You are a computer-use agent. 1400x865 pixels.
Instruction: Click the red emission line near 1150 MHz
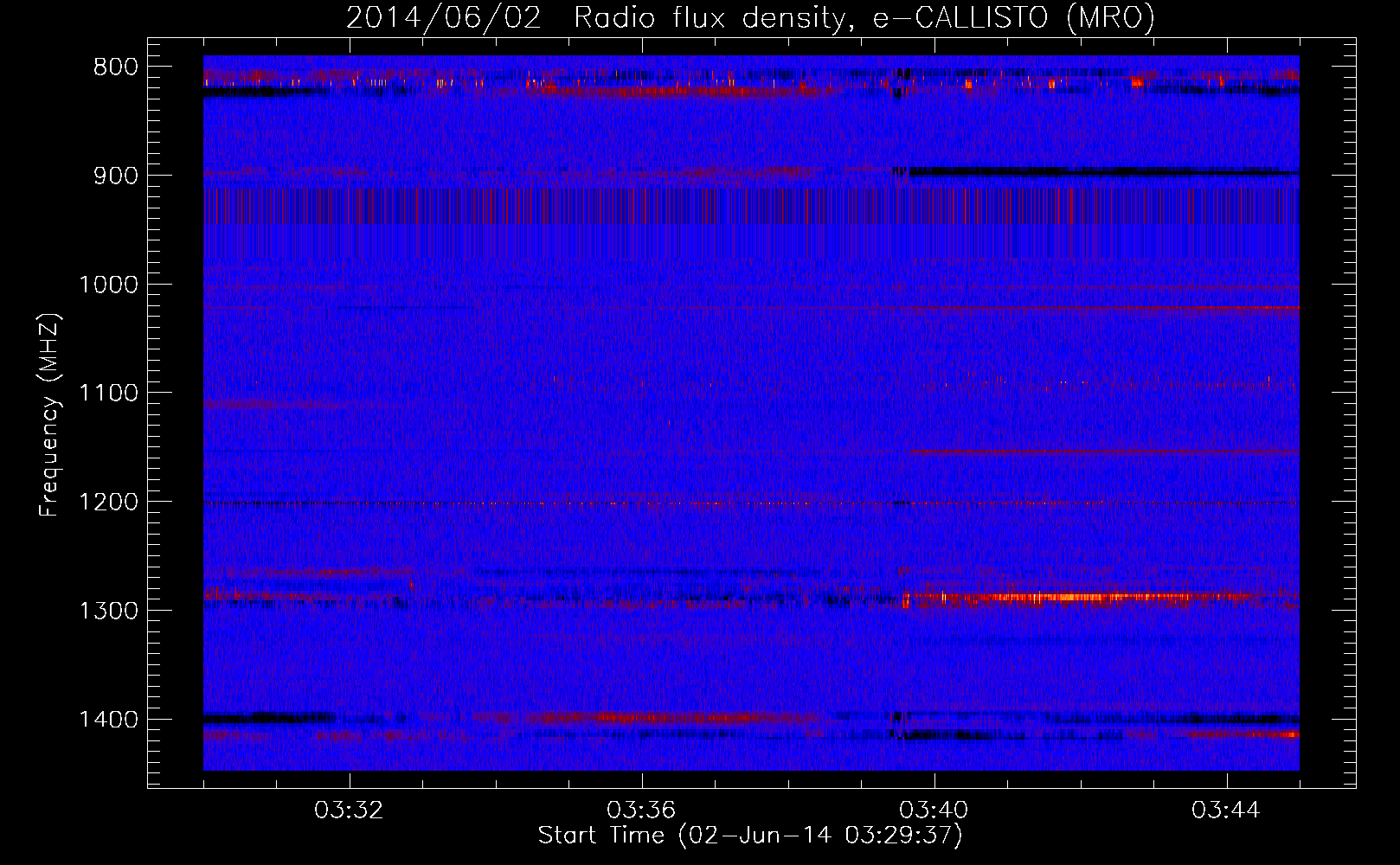[1104, 451]
